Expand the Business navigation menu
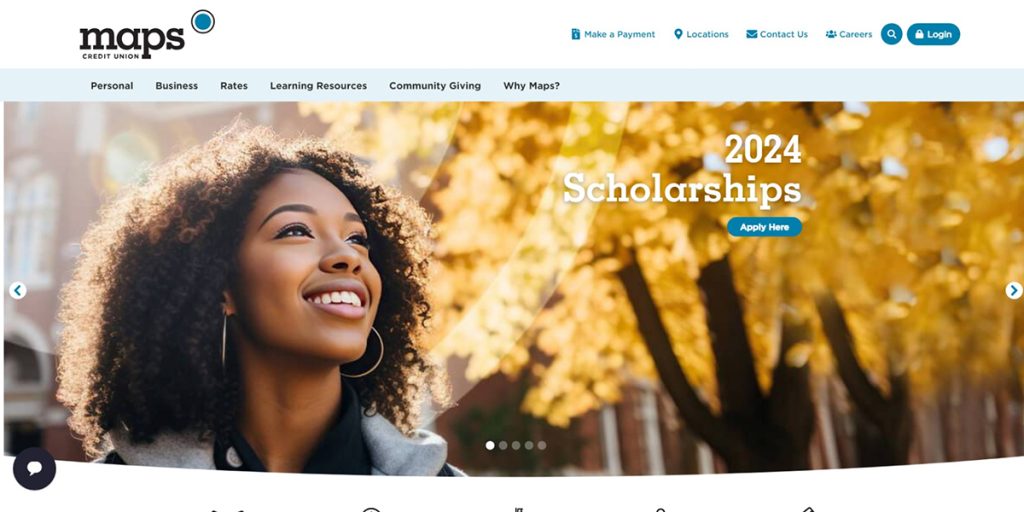Screen dimensions: 1024x512 click(x=176, y=86)
